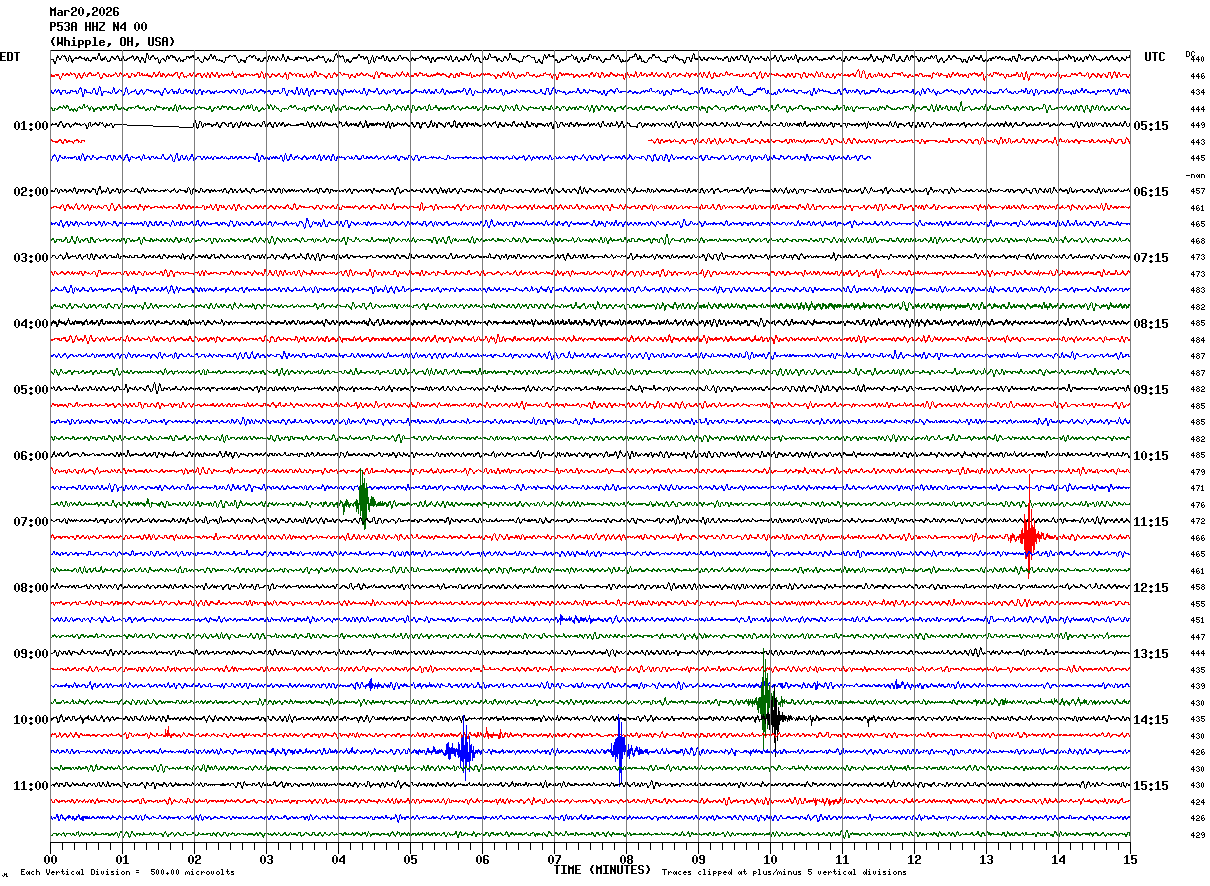This screenshot has height=886, width=1210.
Task: Click the minute 08 axis tick label
Action: 626,859
